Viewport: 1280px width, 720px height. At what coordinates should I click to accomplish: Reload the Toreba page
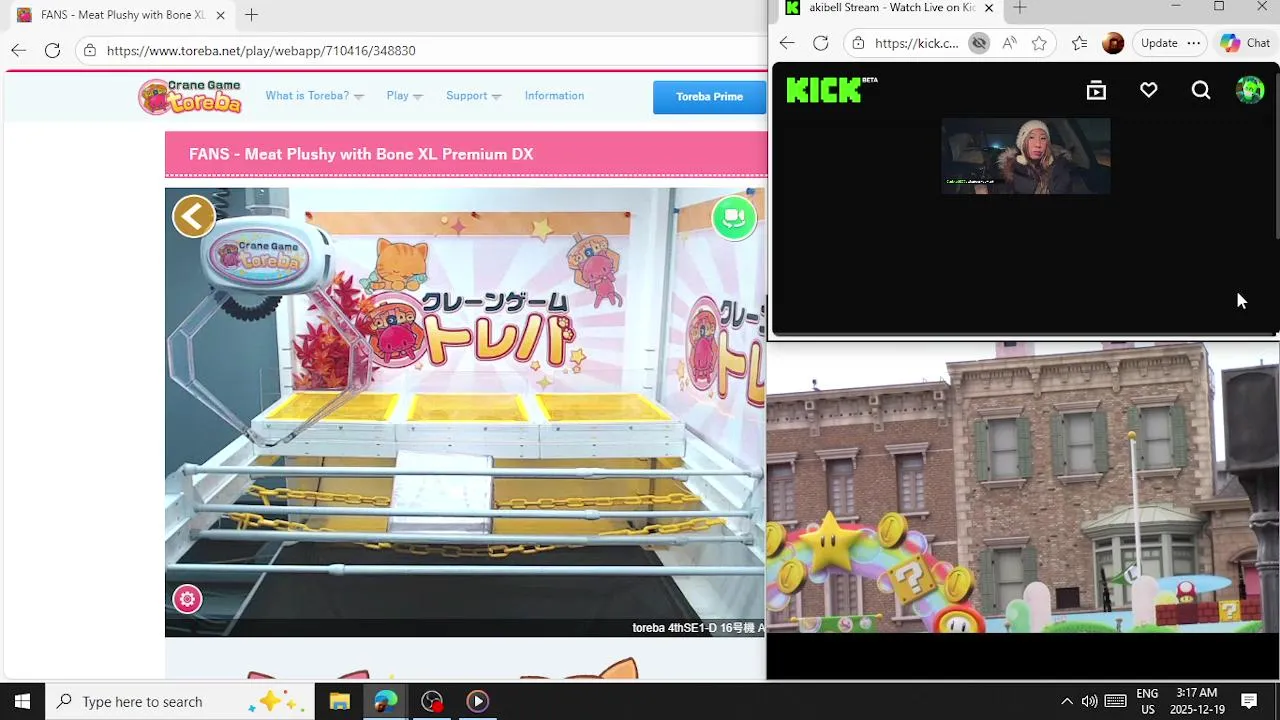(52, 50)
